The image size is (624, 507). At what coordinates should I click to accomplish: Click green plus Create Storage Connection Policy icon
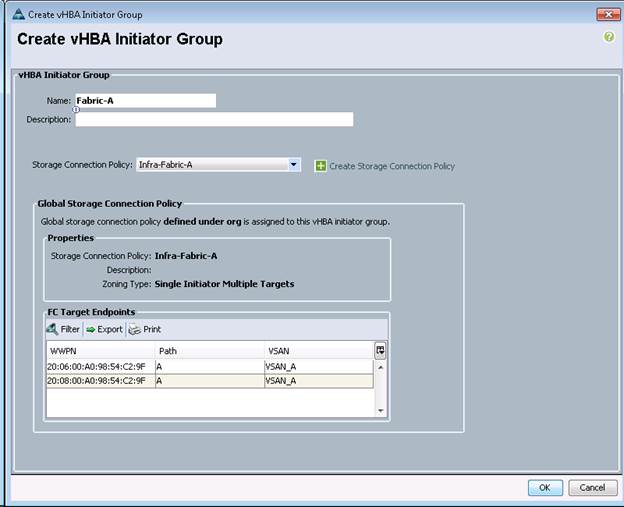tap(320, 166)
